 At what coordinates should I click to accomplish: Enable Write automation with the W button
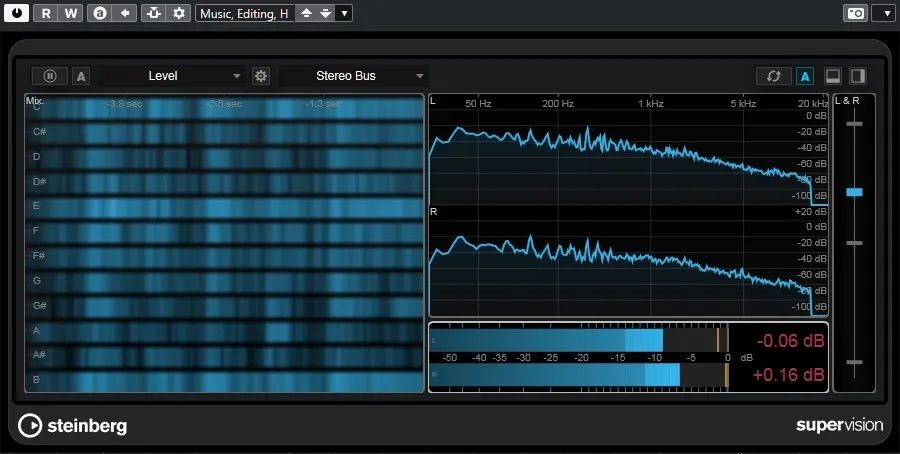pyautogui.click(x=70, y=13)
